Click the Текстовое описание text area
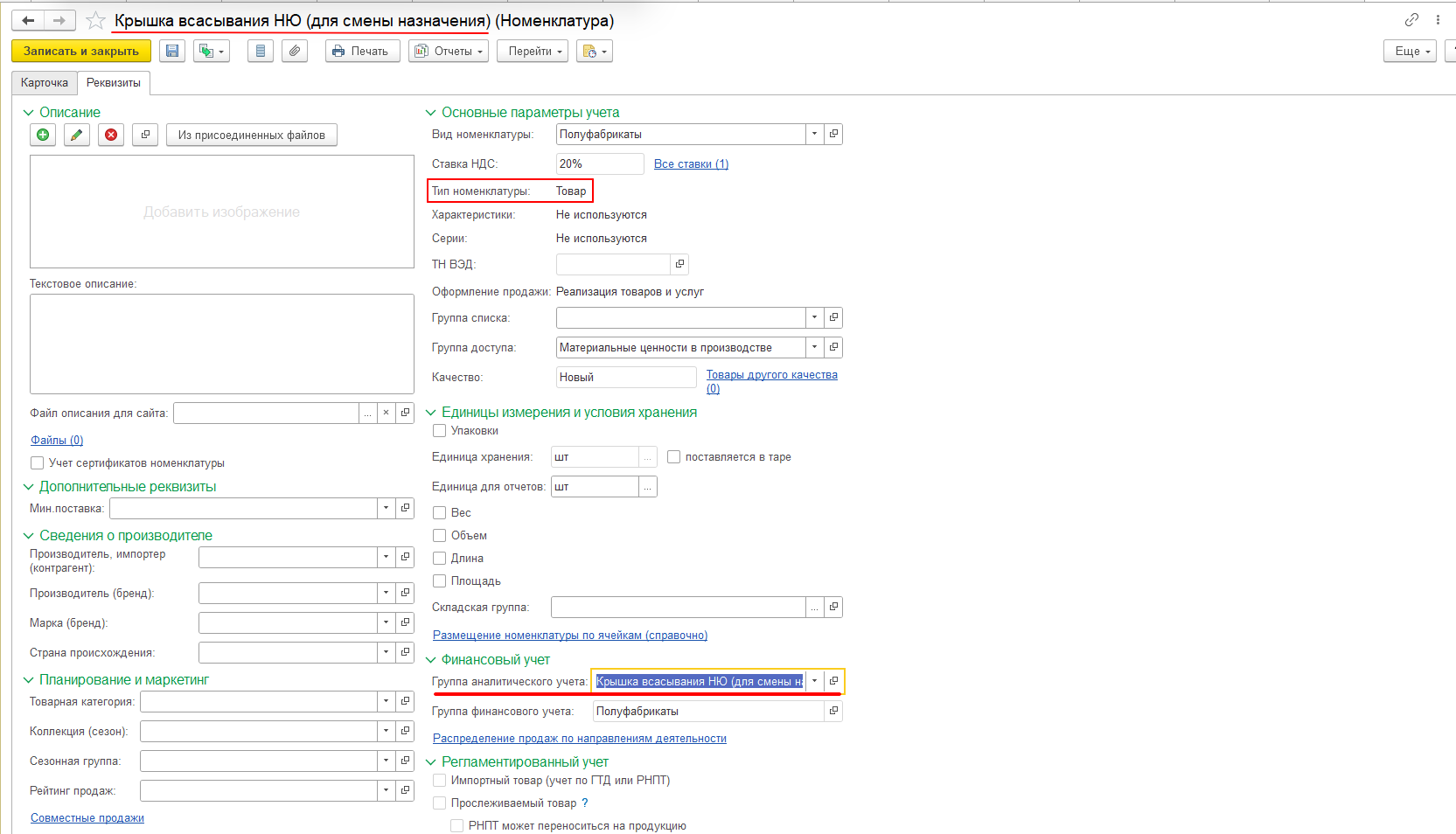 pos(221,344)
